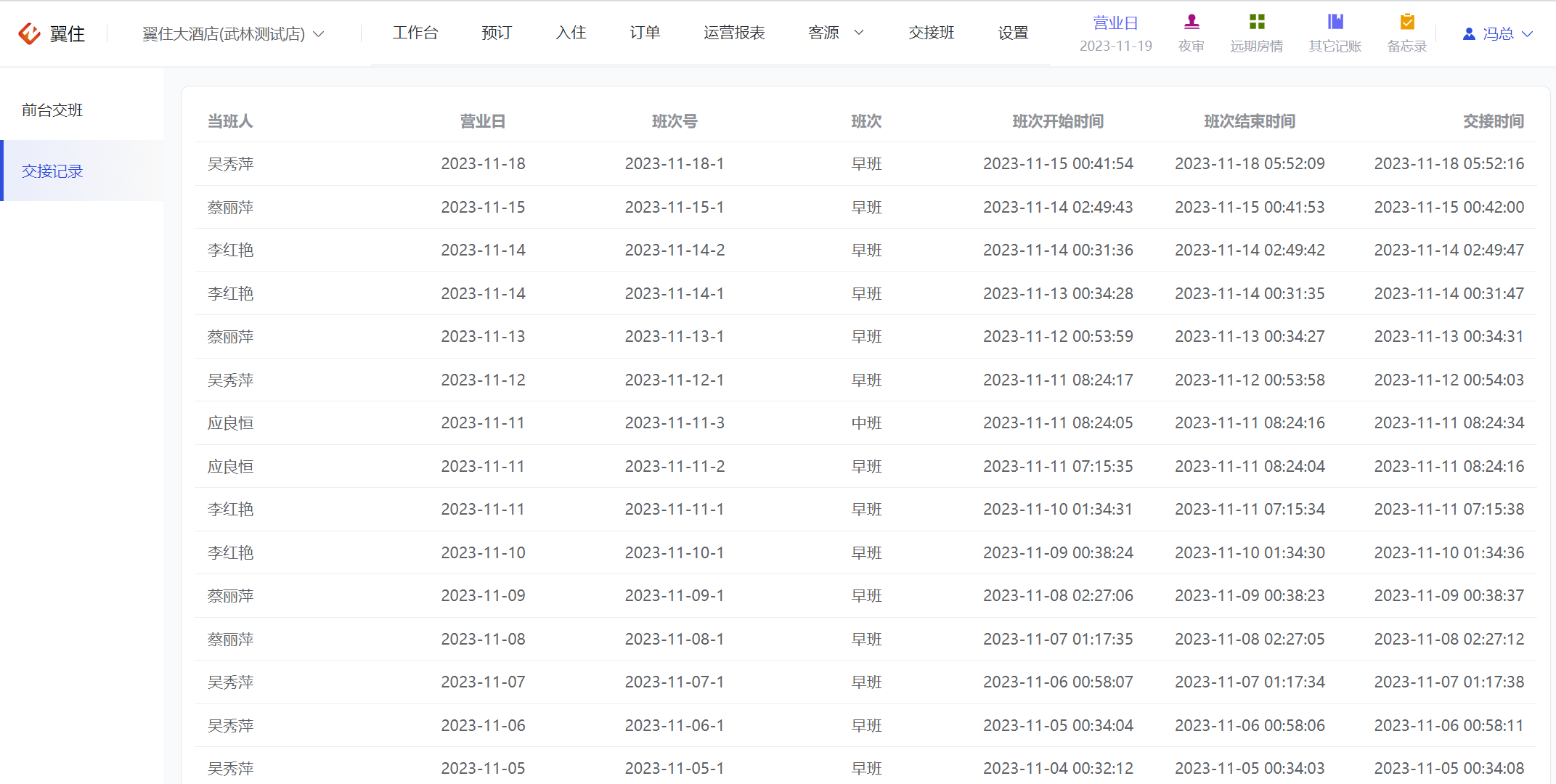The width and height of the screenshot is (1556, 784).
Task: Go to the 工作台 menu
Action: [415, 33]
